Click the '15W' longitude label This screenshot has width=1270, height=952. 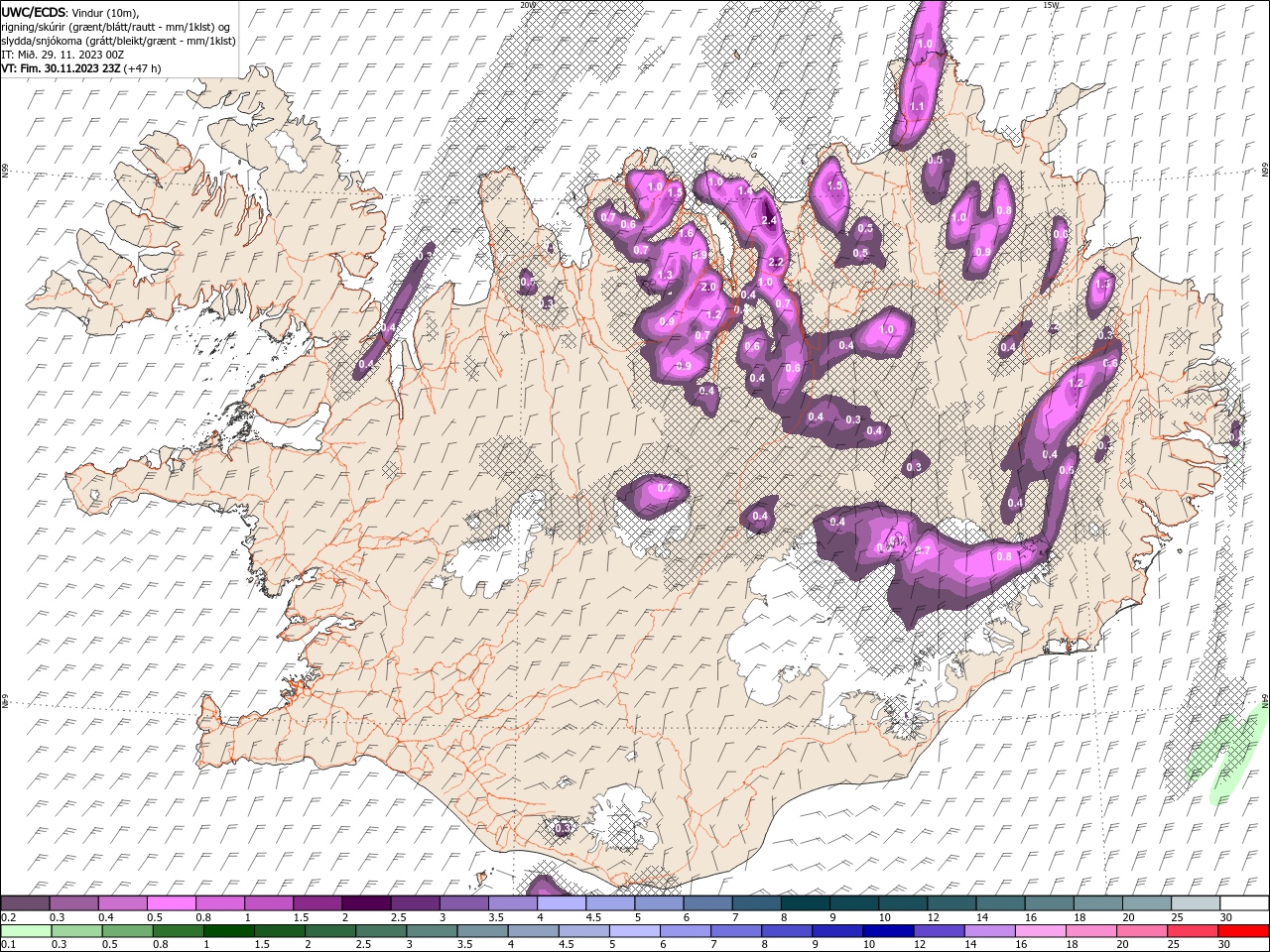(1051, 5)
